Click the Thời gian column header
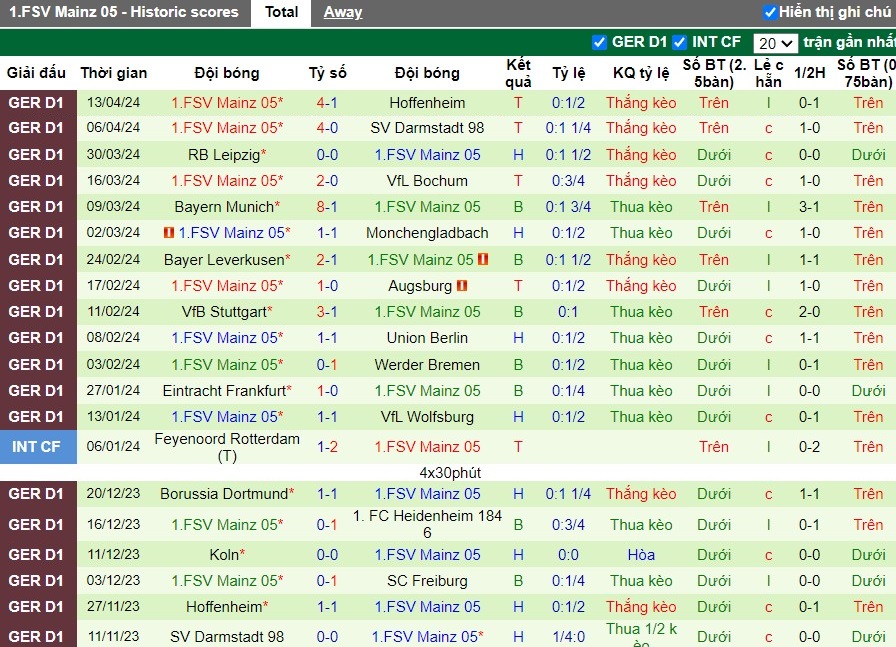The image size is (896, 647). pyautogui.click(x=113, y=73)
